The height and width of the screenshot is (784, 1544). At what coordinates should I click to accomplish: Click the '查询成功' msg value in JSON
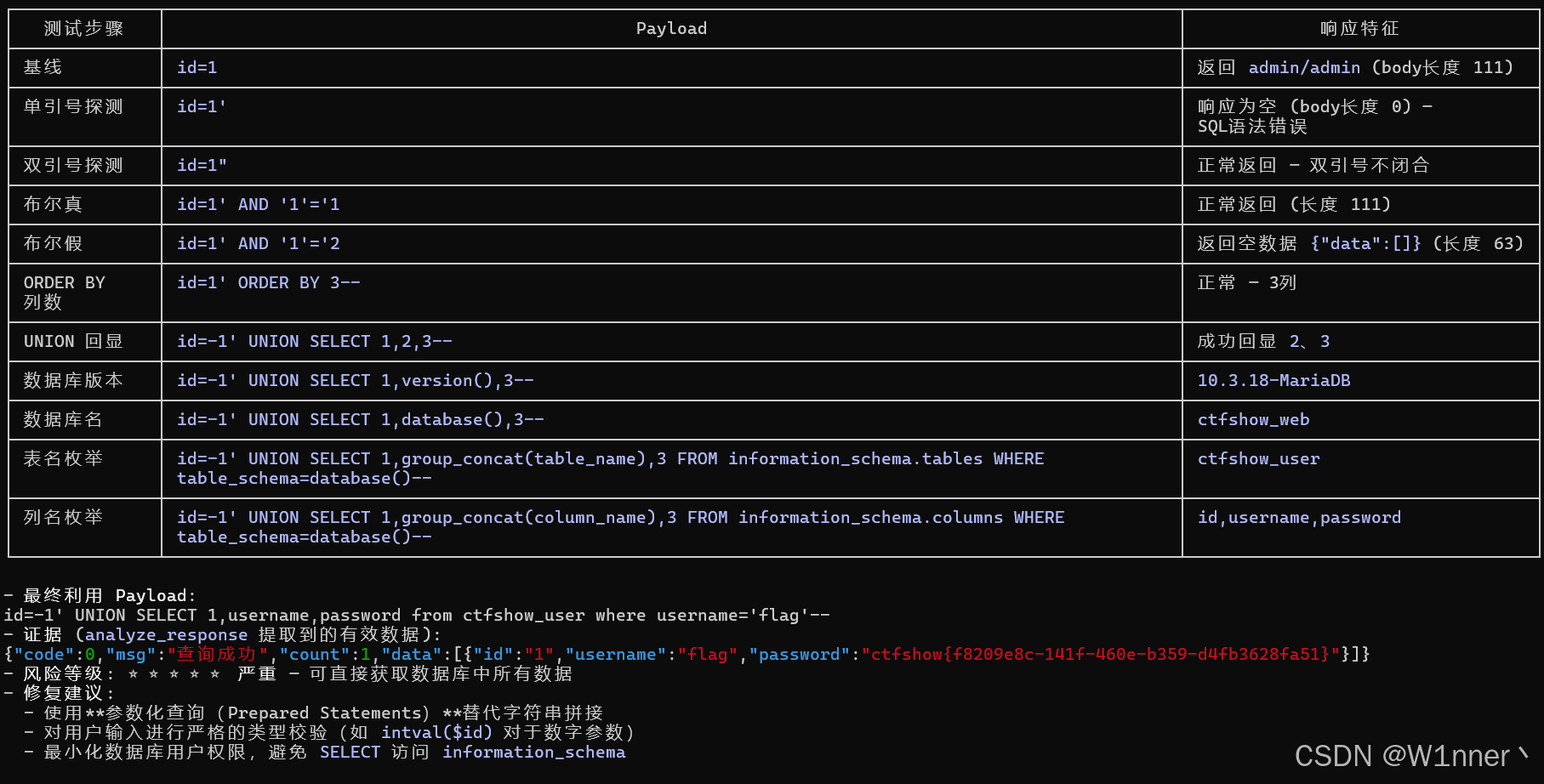tap(216, 655)
